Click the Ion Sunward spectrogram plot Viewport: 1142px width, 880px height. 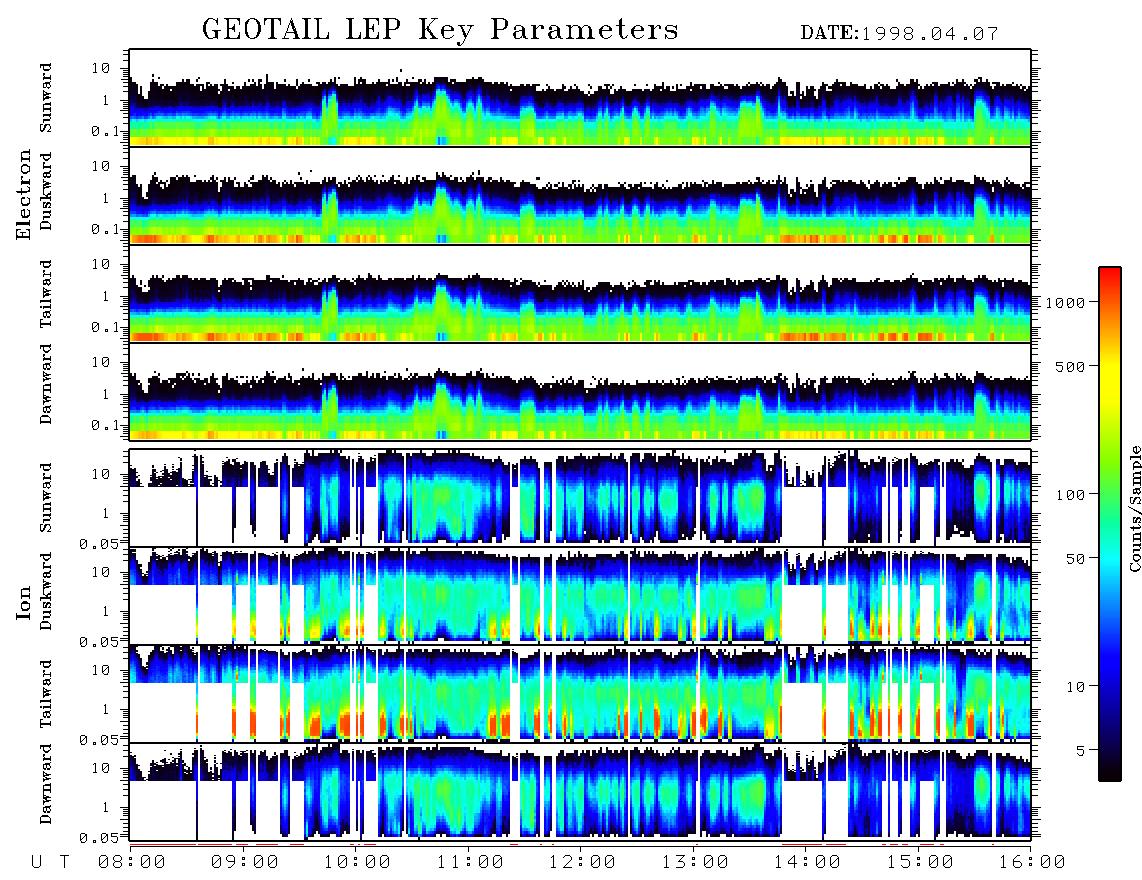click(x=580, y=497)
